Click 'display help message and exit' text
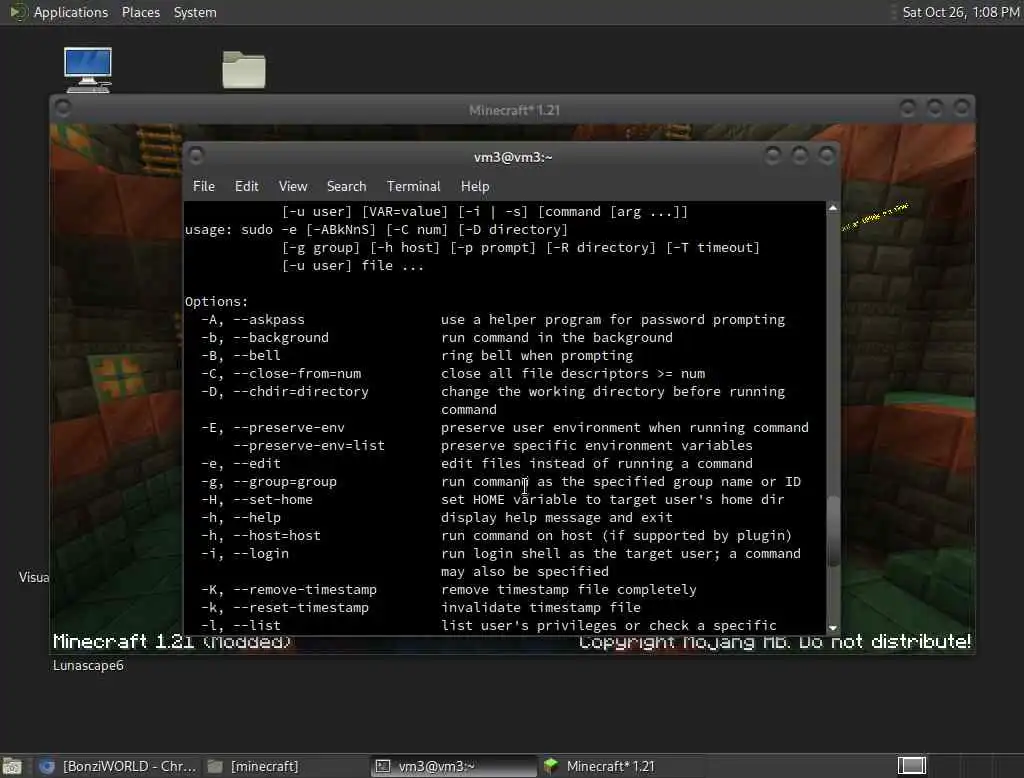1024x778 pixels. [x=556, y=517]
